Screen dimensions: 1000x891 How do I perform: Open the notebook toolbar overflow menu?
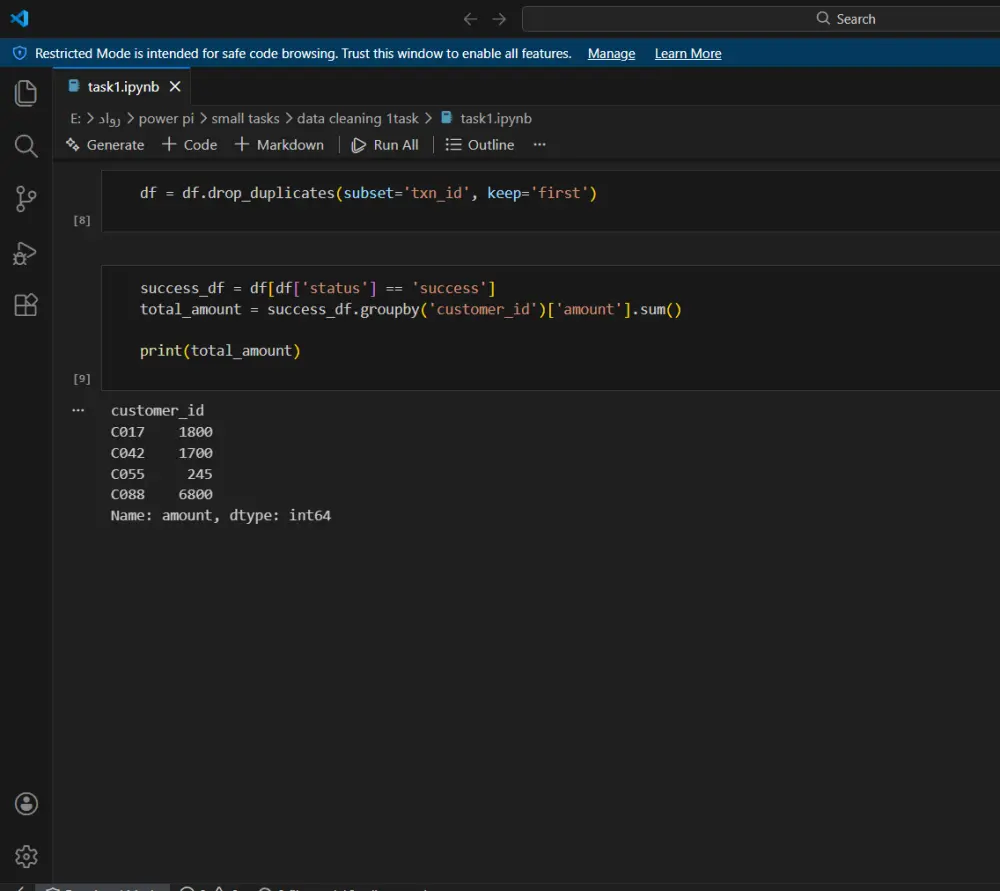539,144
